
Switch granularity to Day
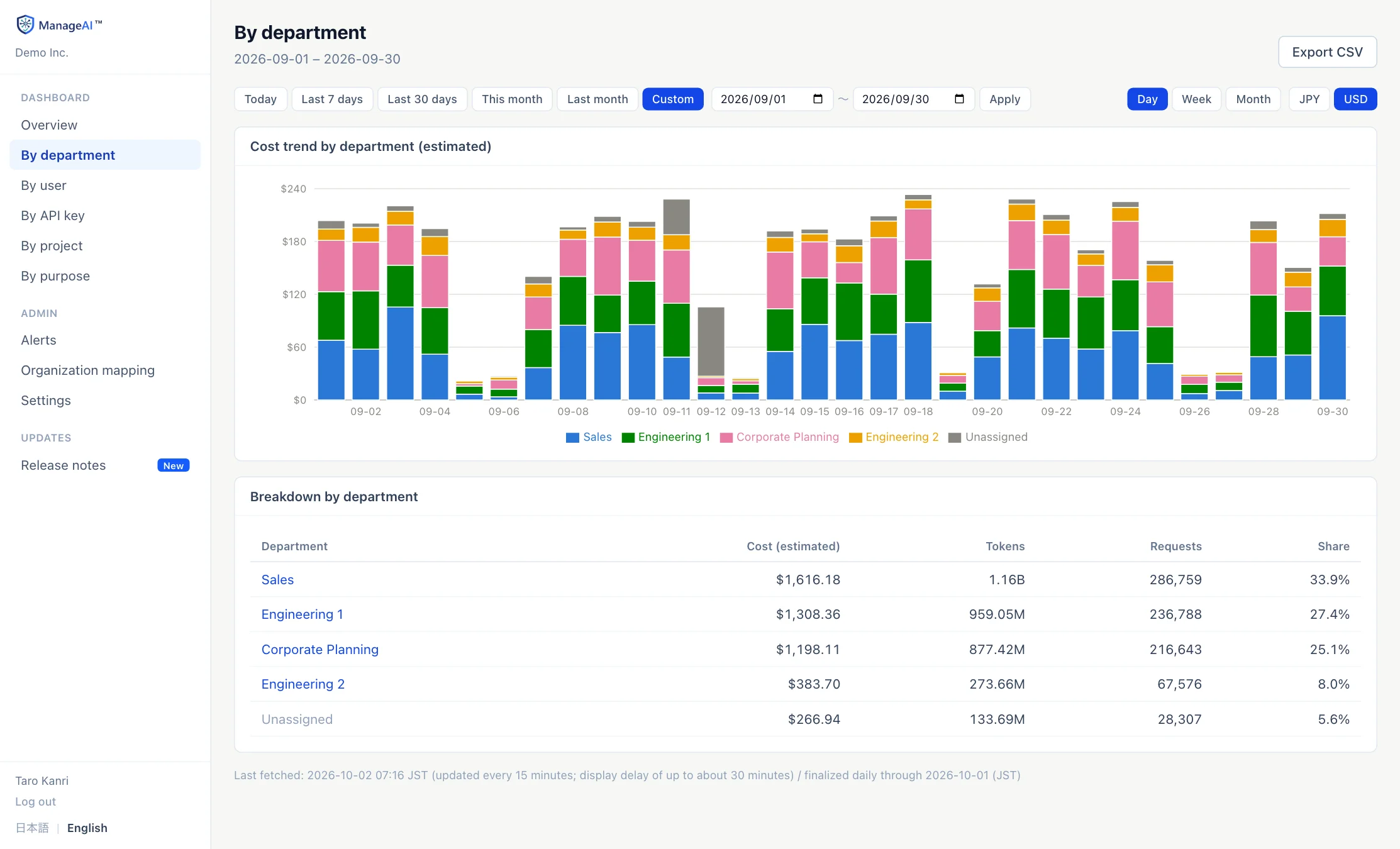(x=1147, y=99)
